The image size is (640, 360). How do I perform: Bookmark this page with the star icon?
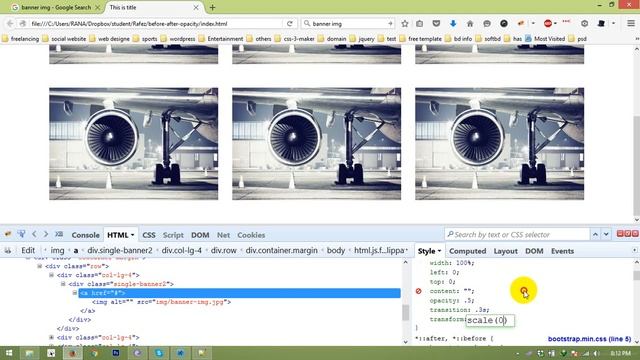pyautogui.click(x=404, y=24)
